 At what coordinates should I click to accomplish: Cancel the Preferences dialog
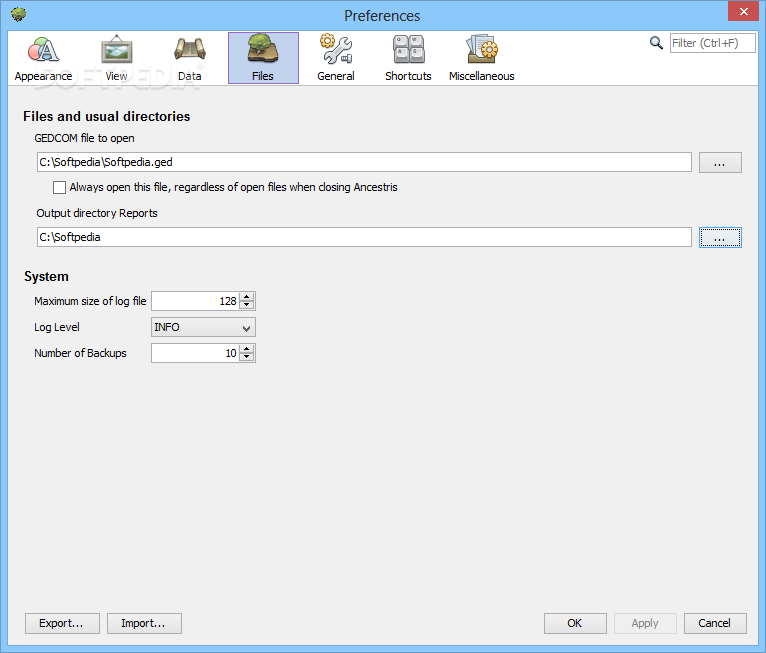pos(715,624)
